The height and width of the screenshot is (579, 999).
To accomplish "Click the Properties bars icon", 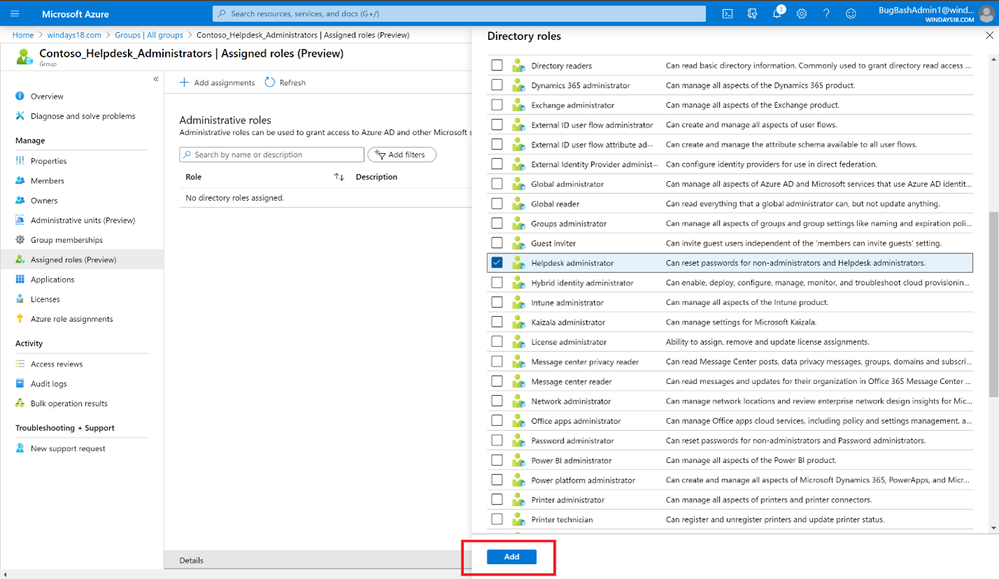I will [x=20, y=161].
